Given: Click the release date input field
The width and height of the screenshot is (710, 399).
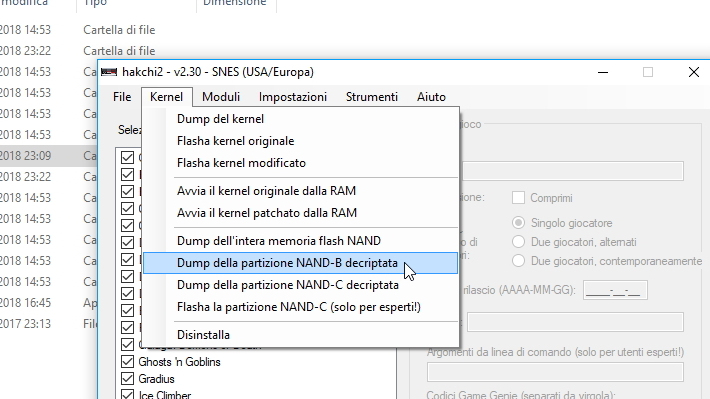Looking at the screenshot, I should [x=615, y=290].
